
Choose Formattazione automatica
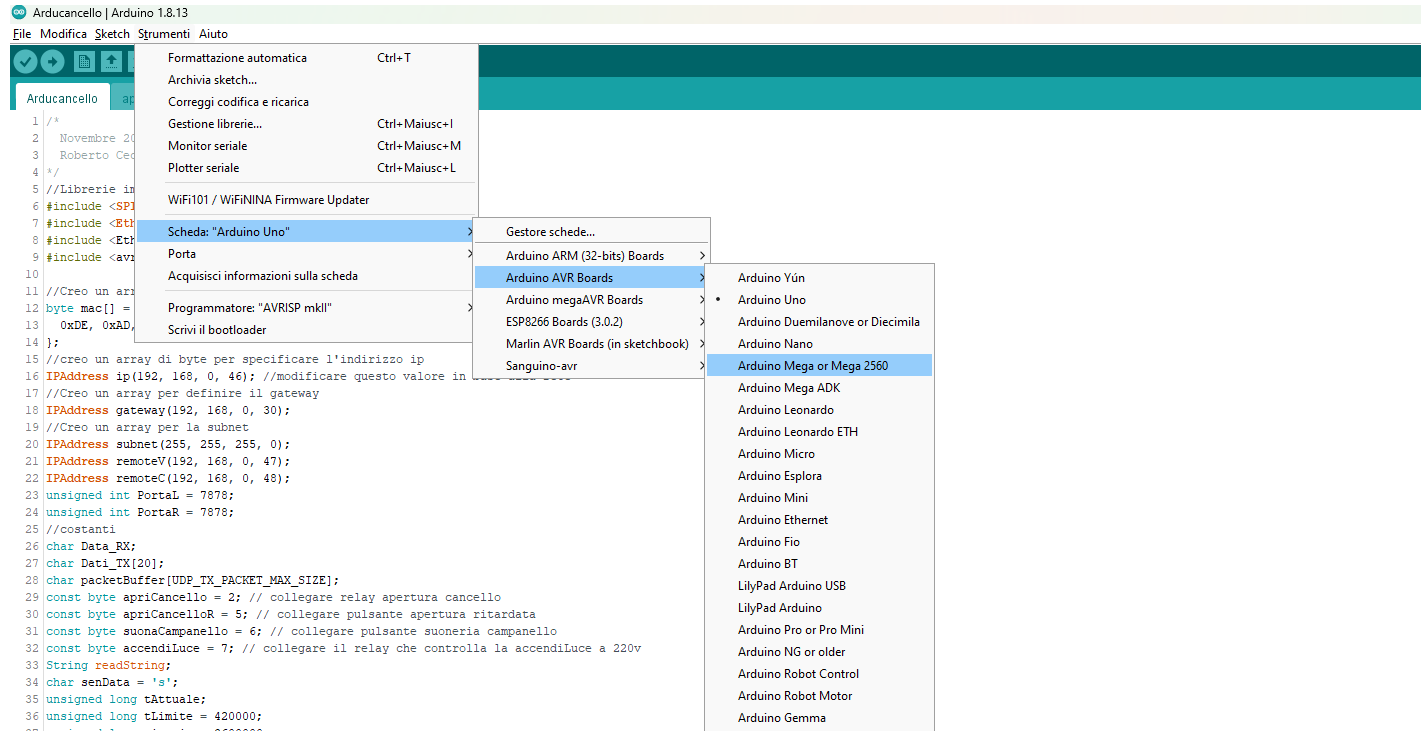tap(306, 58)
